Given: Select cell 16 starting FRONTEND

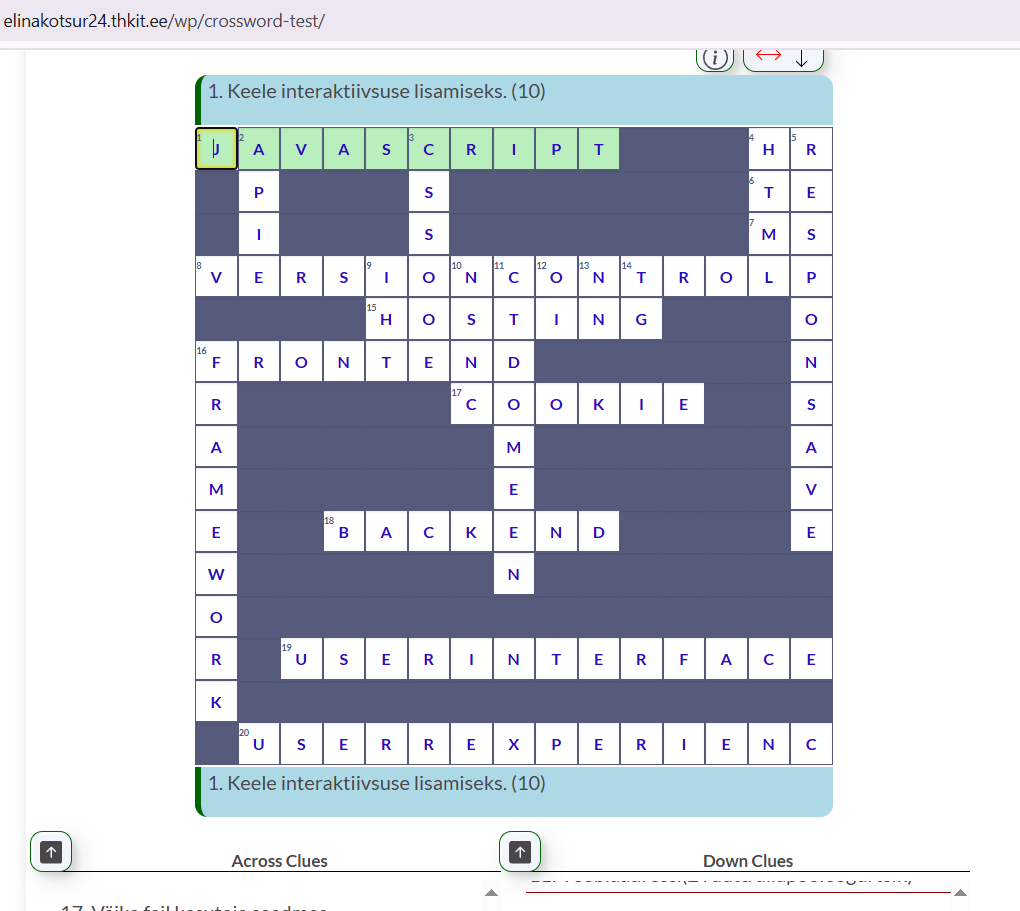Looking at the screenshot, I should (216, 362).
